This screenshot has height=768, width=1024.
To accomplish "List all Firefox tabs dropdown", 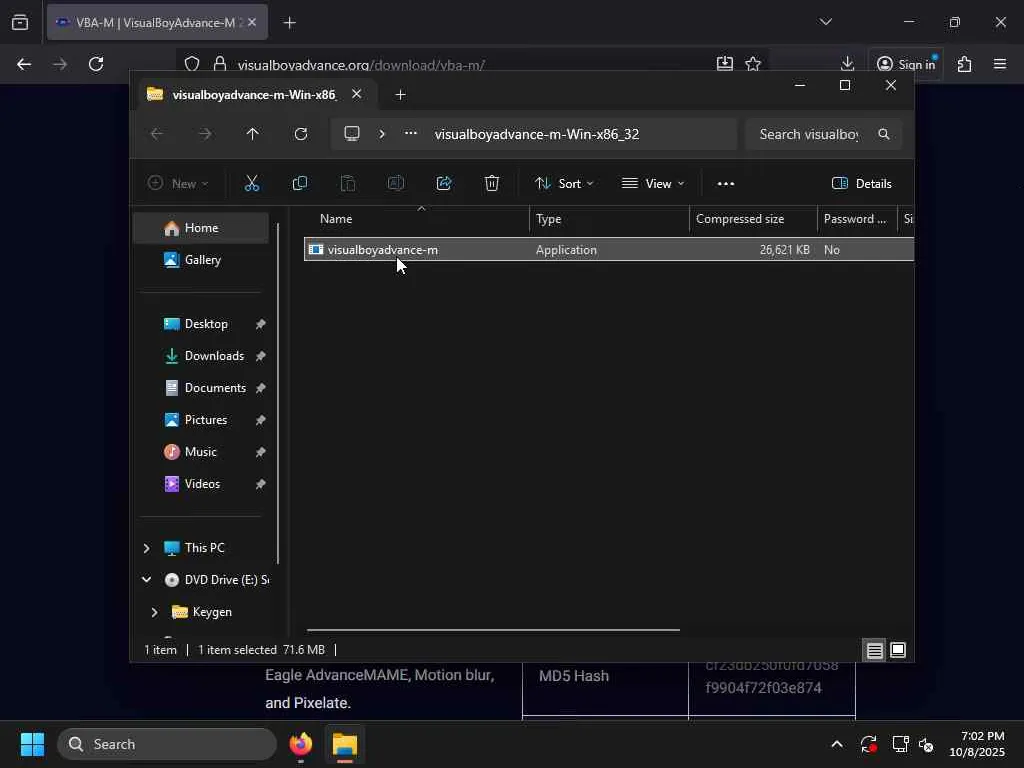I will coord(825,22).
